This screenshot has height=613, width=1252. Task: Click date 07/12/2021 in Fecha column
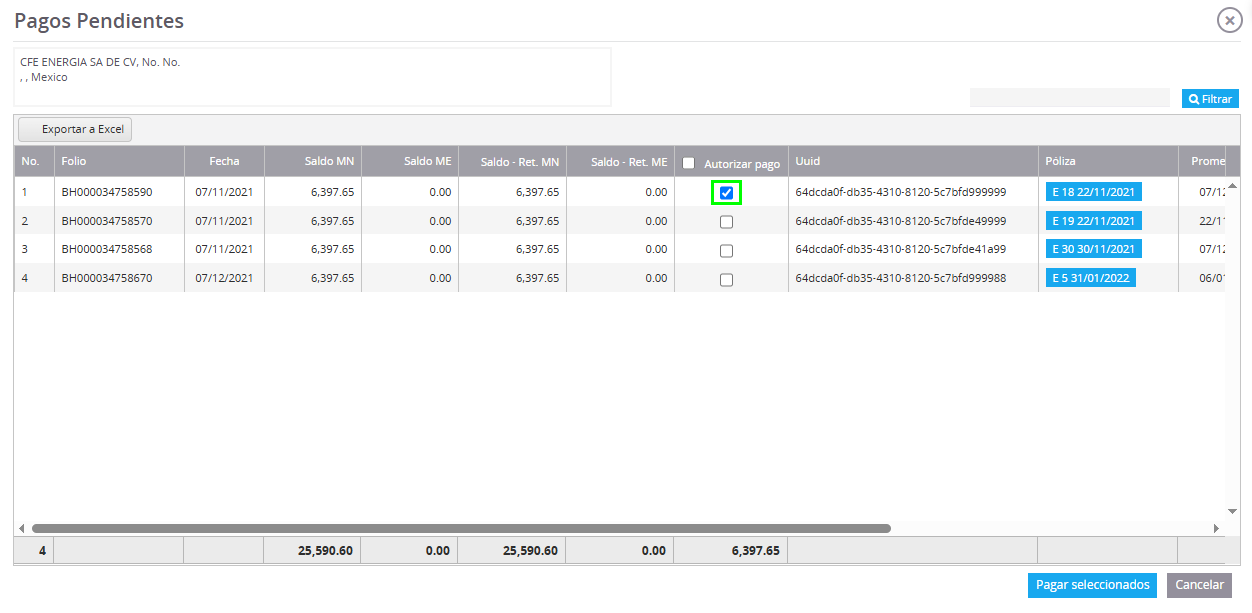click(x=224, y=278)
